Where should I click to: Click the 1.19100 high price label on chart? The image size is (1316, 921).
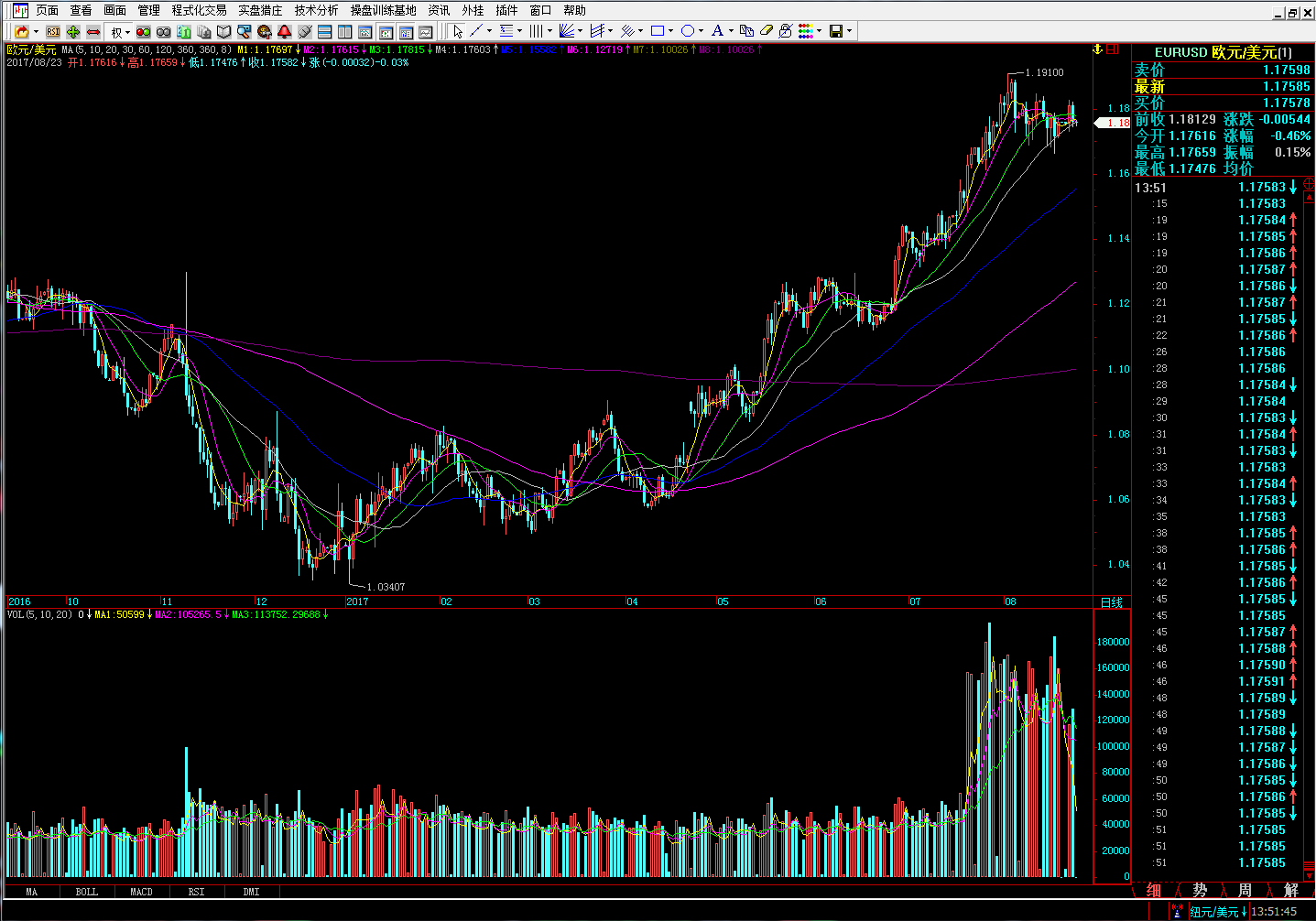pos(1045,72)
